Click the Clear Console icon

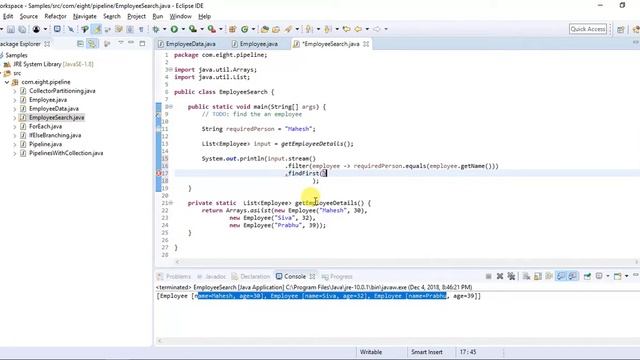tap(527, 276)
